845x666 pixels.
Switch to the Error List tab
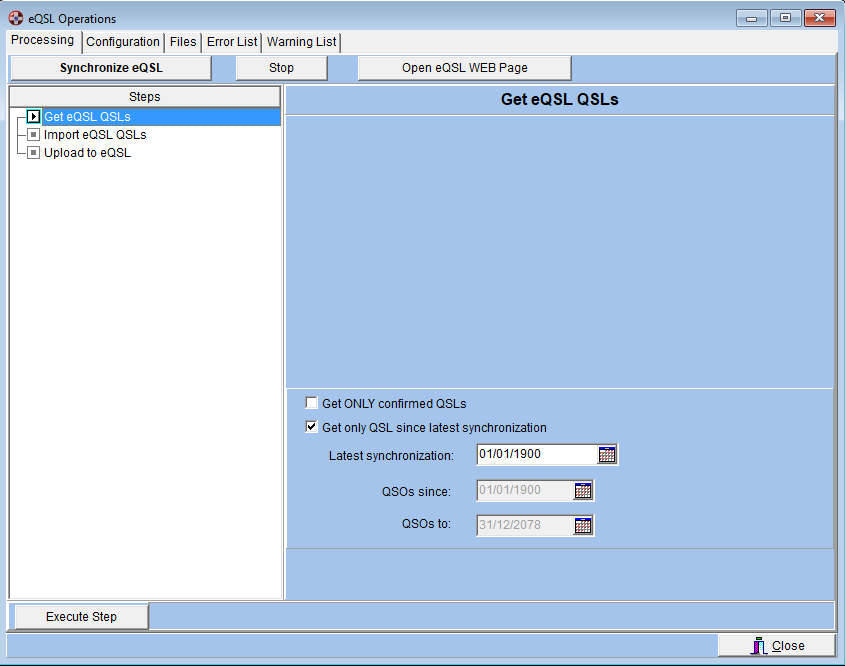pyautogui.click(x=232, y=42)
